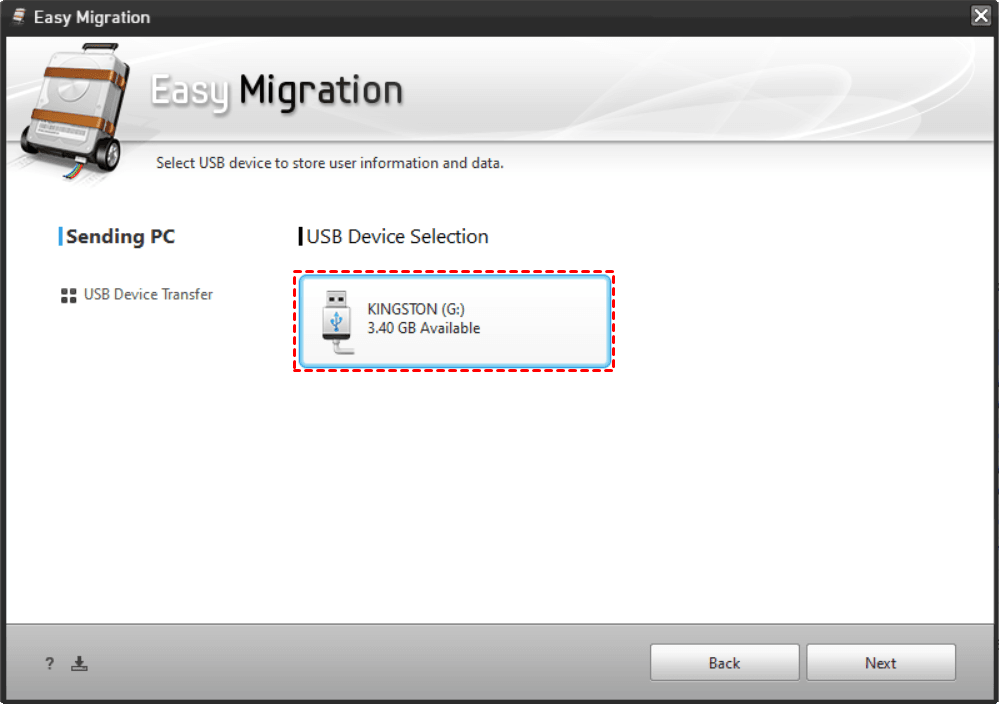This screenshot has width=999, height=704.
Task: Click the app icon in the title bar
Action: tap(18, 17)
